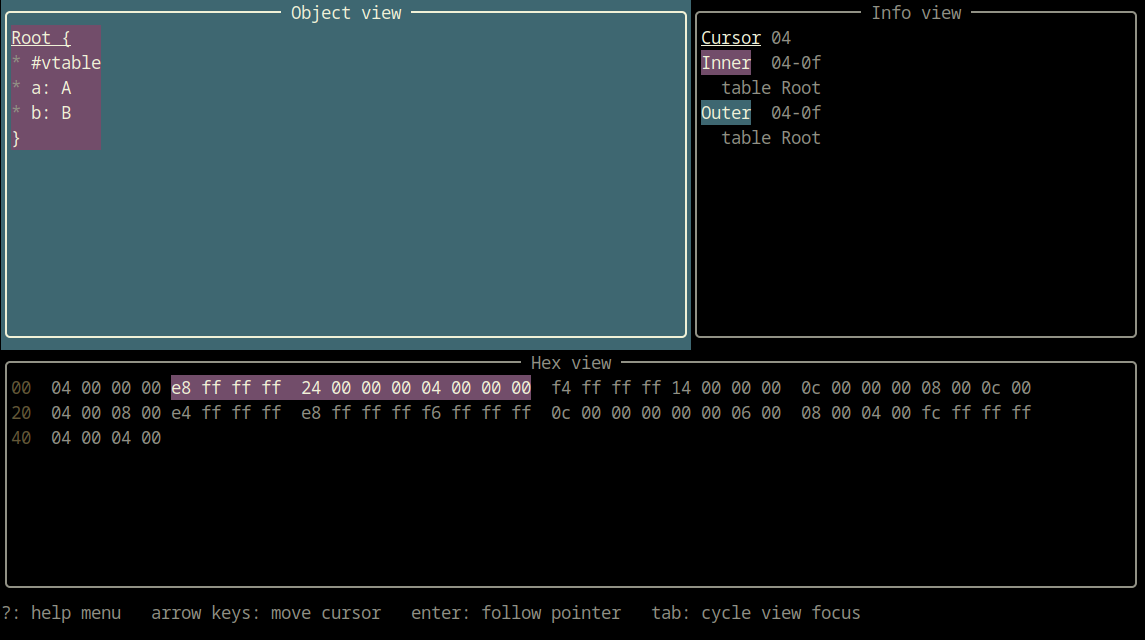Image resolution: width=1145 pixels, height=640 pixels.
Task: Select the "Root {" line in Object view
Action: click(x=41, y=38)
